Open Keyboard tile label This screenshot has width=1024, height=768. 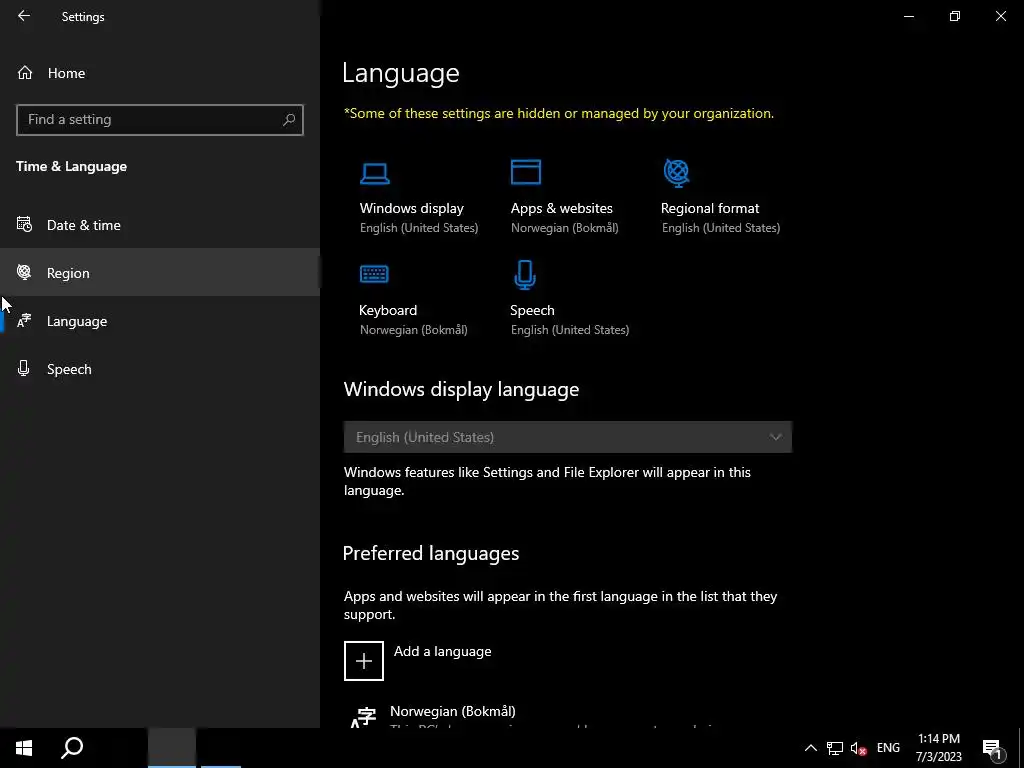point(388,310)
